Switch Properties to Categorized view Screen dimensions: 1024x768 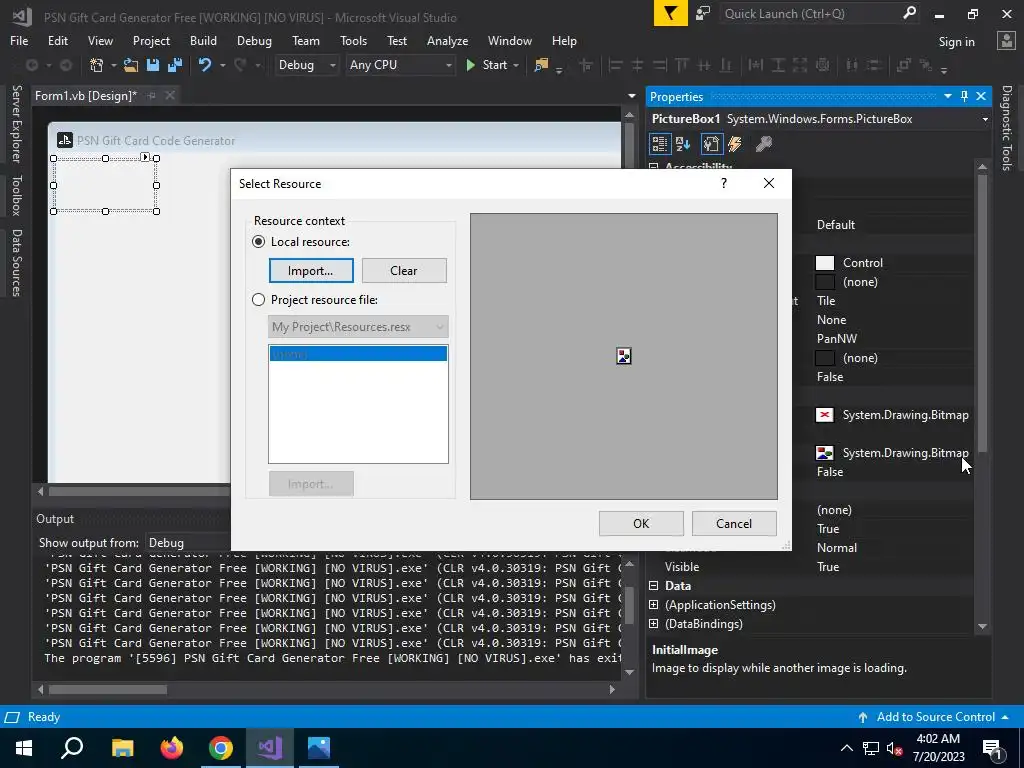(x=660, y=144)
